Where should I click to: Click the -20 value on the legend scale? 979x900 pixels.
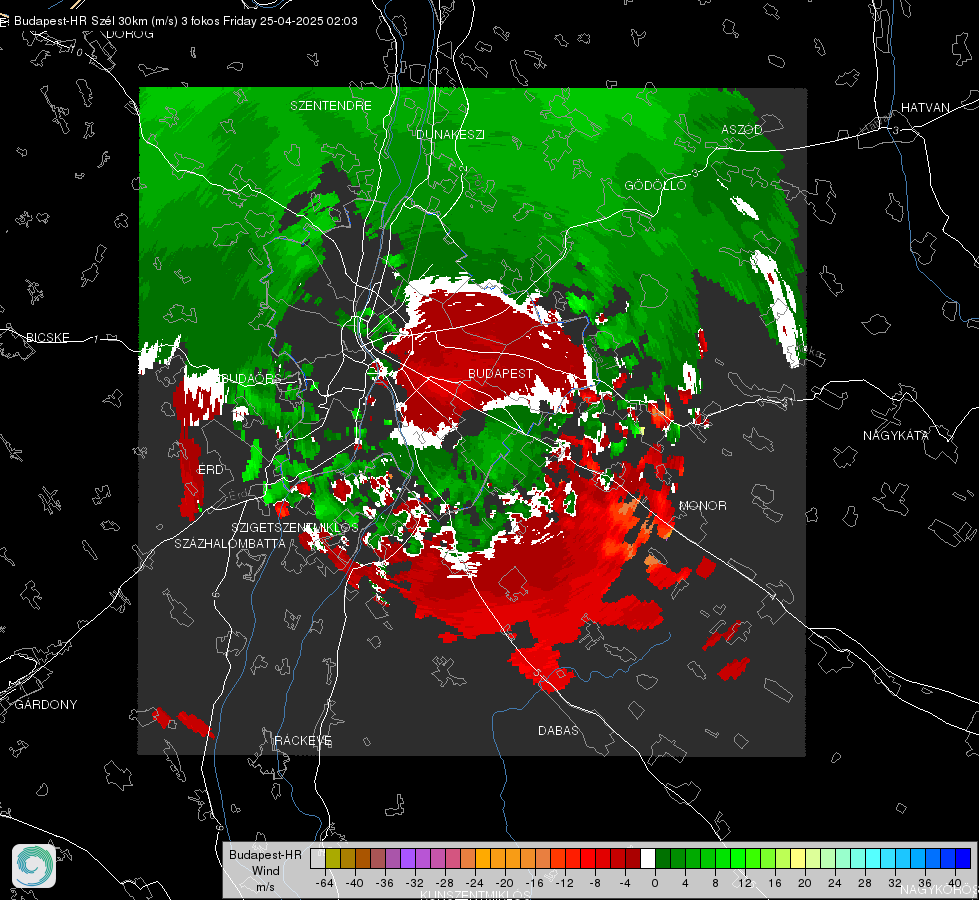[x=504, y=883]
